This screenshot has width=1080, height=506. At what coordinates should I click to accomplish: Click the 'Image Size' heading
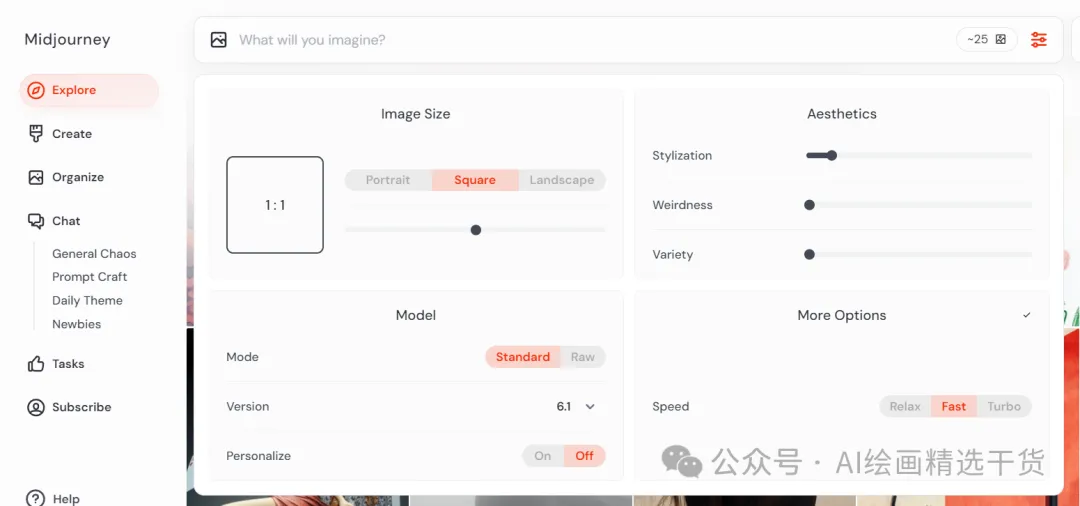click(x=415, y=114)
